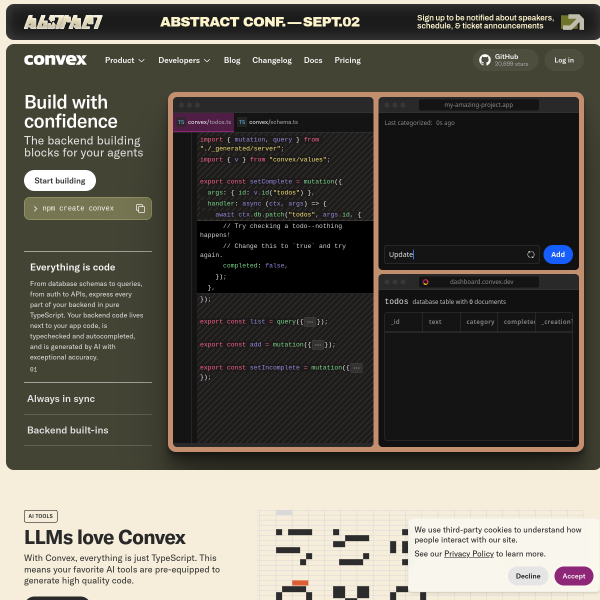
Task: Click the ABSTRACT CONF. — SEPT.02 headline
Action: (x=260, y=22)
